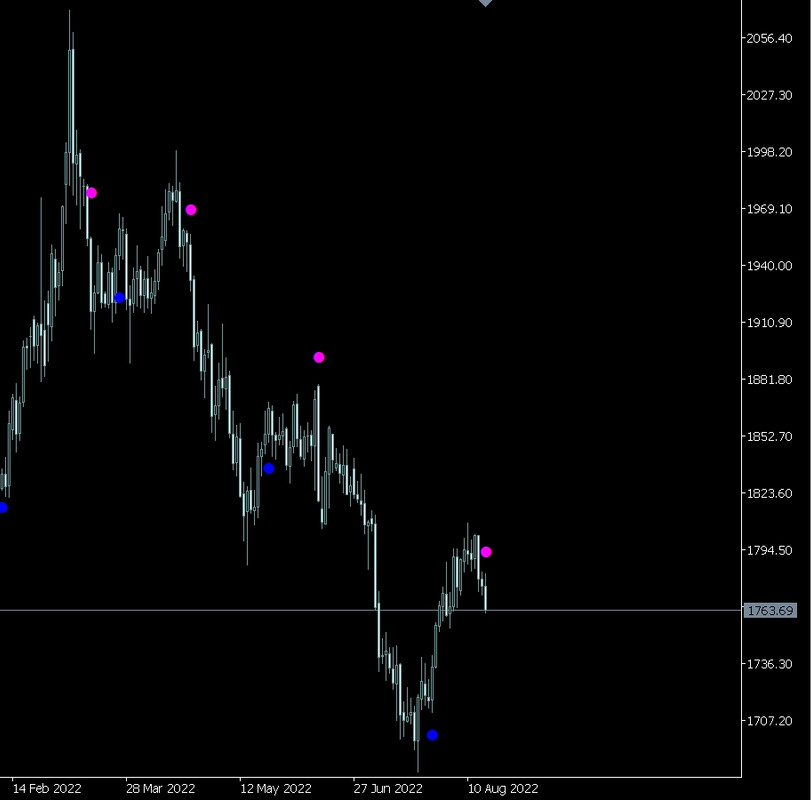Select the 27 Jun 2022 date label
Screen dimensions: 812x800
click(388, 789)
